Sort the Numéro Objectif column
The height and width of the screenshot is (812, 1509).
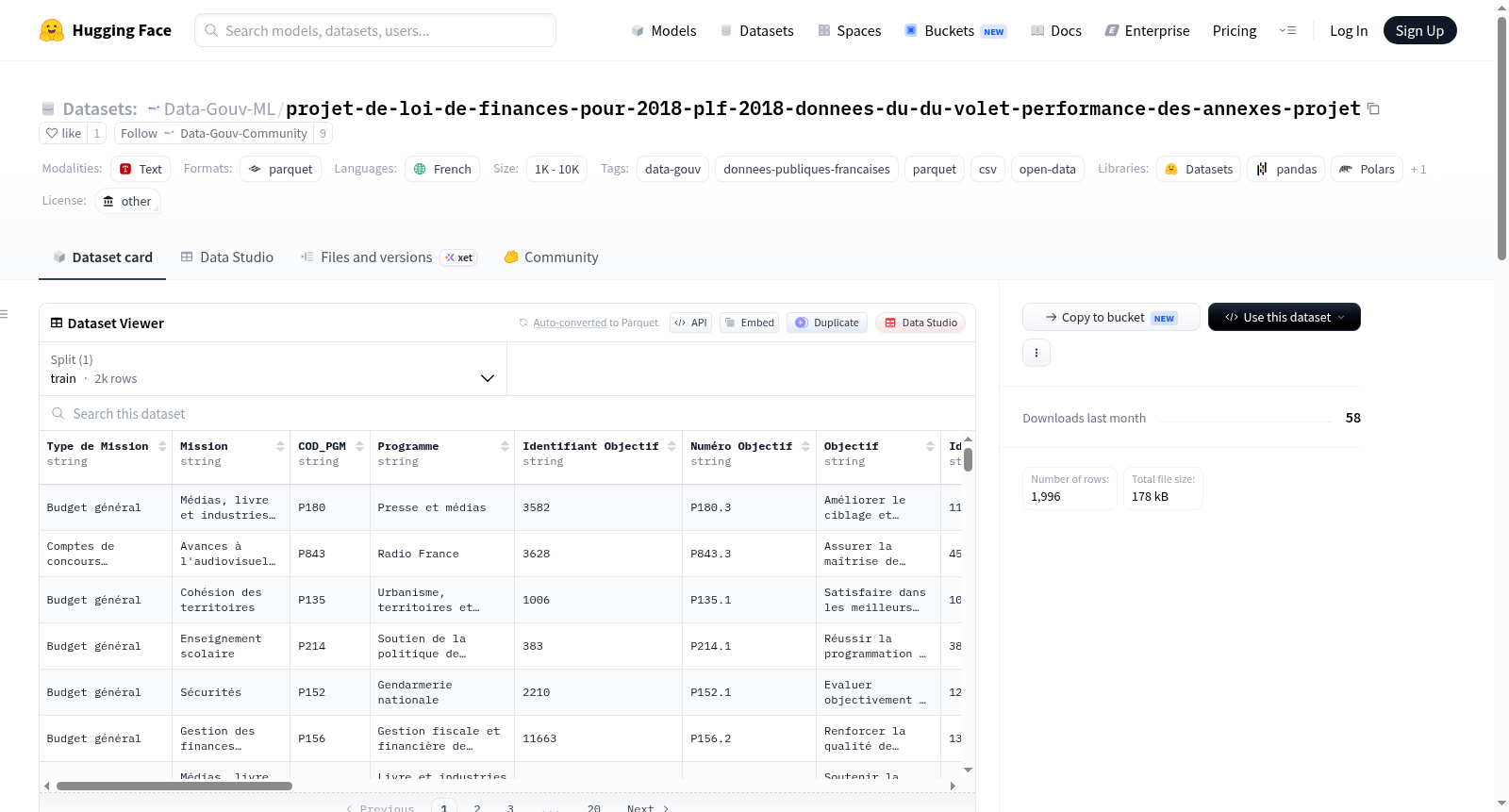click(805, 446)
